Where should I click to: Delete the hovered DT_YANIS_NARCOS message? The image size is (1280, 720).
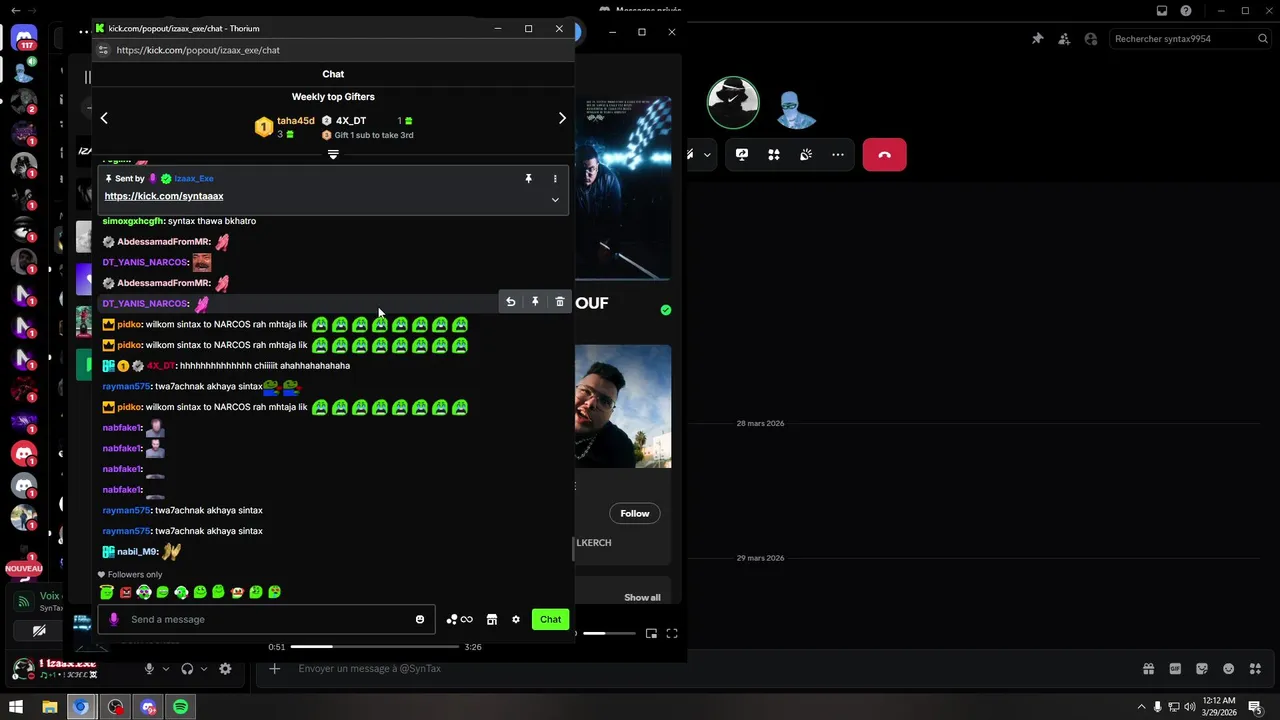click(560, 302)
